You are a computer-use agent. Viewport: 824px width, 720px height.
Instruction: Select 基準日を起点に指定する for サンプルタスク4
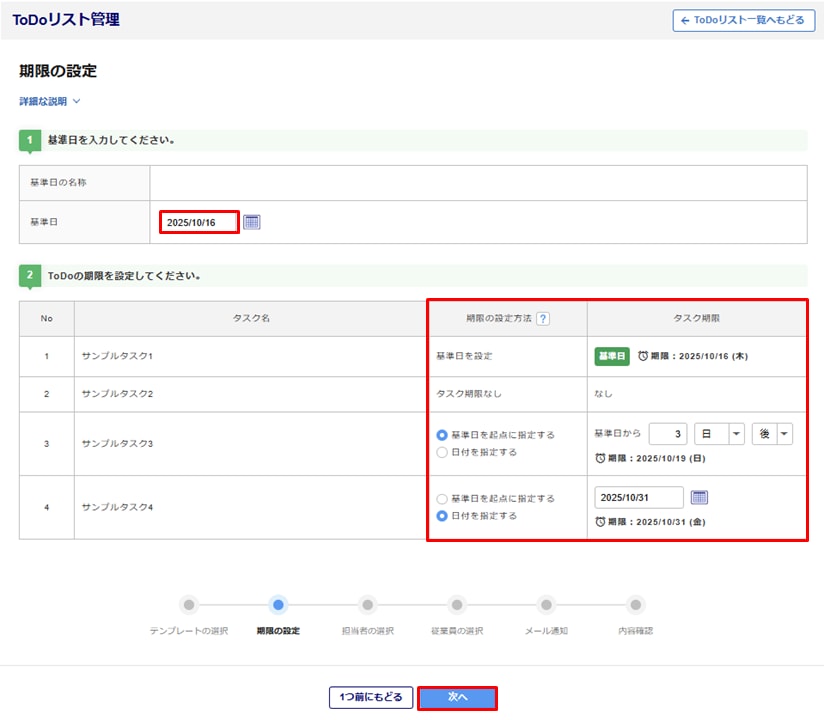point(442,498)
